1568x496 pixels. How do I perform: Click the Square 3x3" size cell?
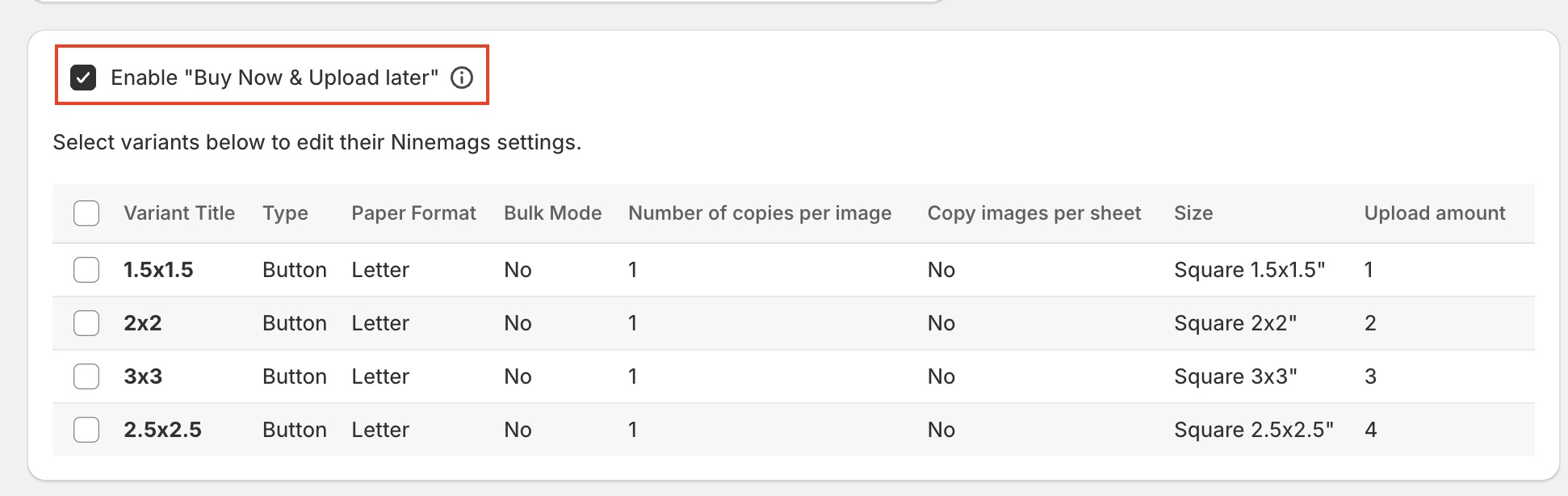click(x=1235, y=376)
